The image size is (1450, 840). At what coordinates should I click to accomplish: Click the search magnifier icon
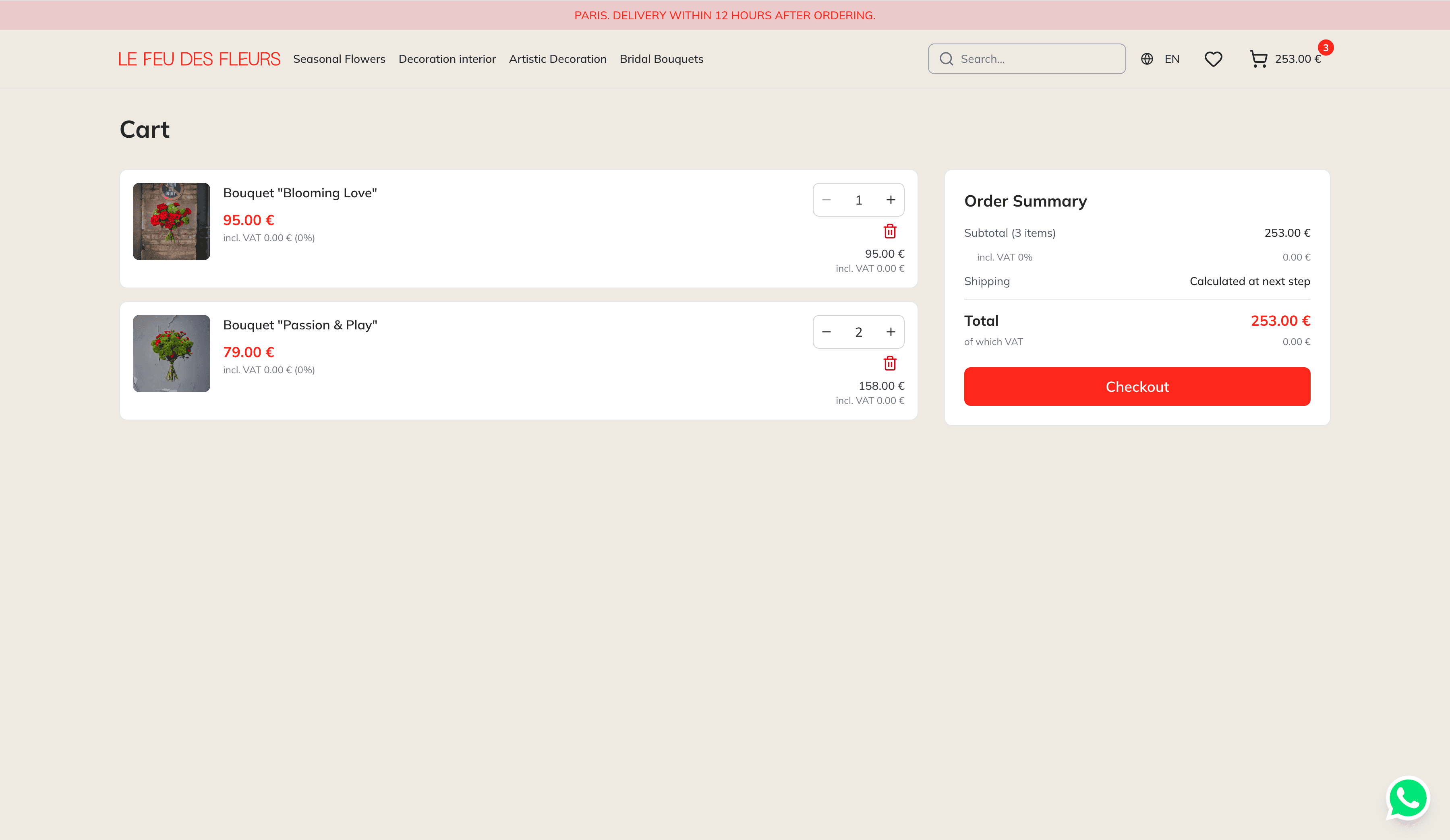tap(946, 59)
